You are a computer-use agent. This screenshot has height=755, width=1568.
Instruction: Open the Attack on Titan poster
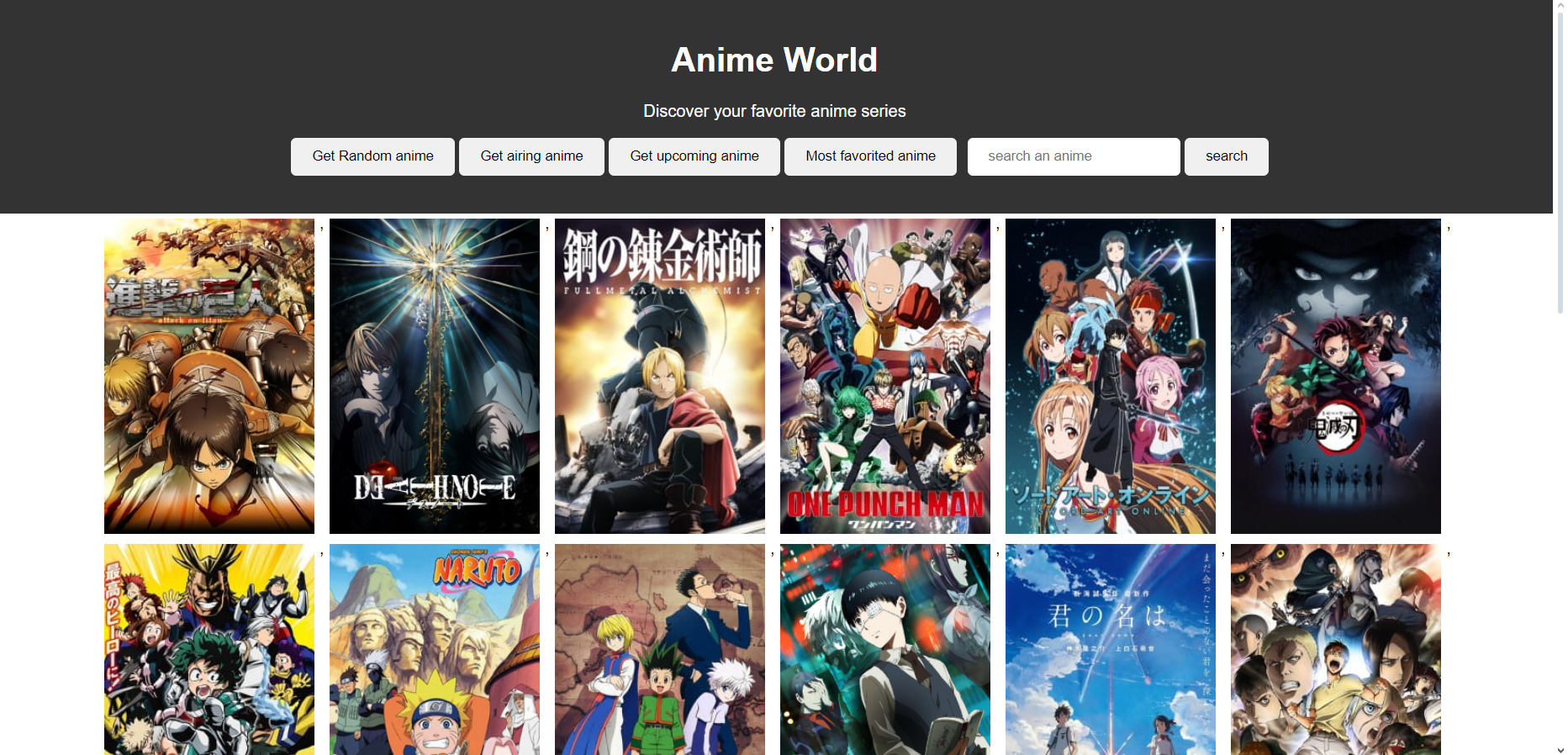point(209,376)
